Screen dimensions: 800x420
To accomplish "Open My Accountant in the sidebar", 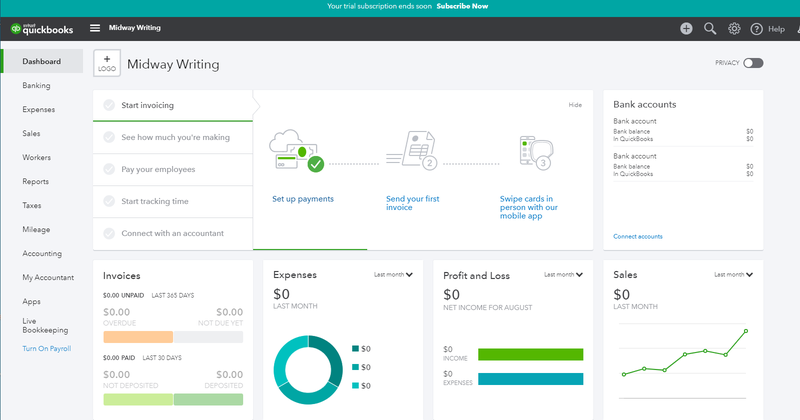I will [48, 277].
